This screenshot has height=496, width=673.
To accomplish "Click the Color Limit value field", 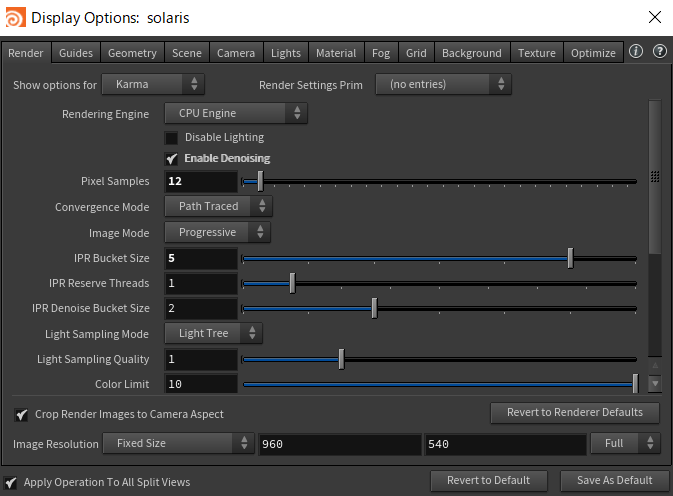I will coord(201,384).
